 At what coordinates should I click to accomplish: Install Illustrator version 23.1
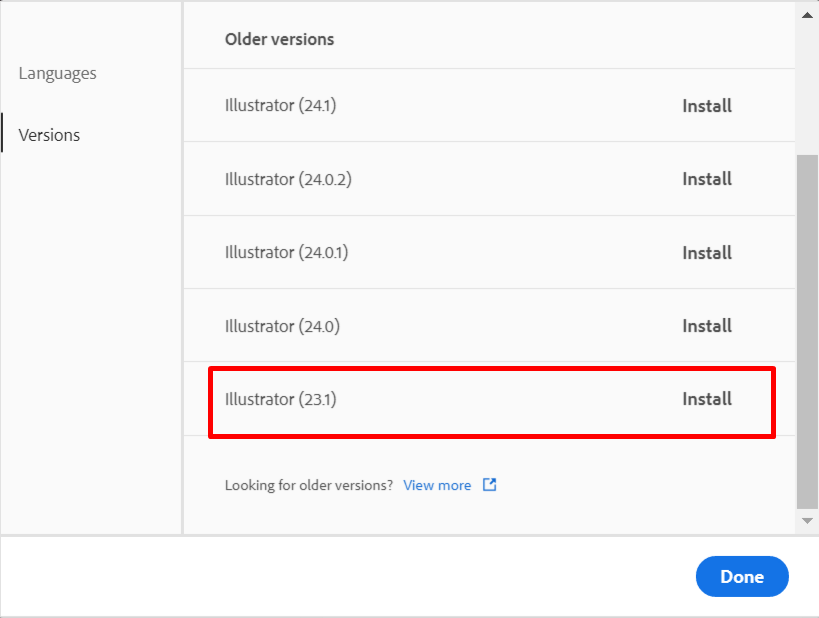707,399
